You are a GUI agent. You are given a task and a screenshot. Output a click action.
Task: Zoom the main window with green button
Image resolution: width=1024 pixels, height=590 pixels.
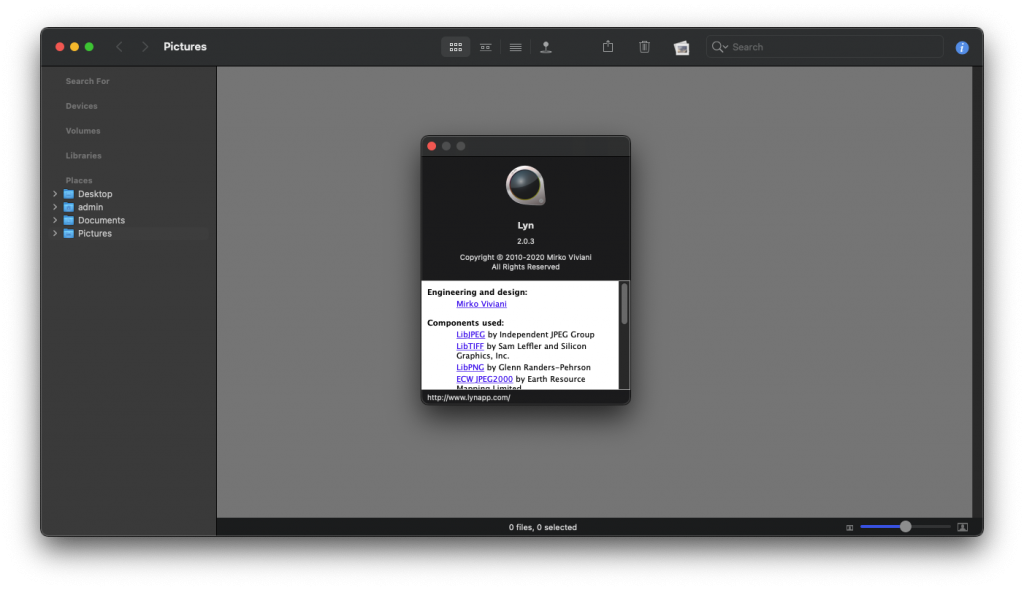point(89,47)
